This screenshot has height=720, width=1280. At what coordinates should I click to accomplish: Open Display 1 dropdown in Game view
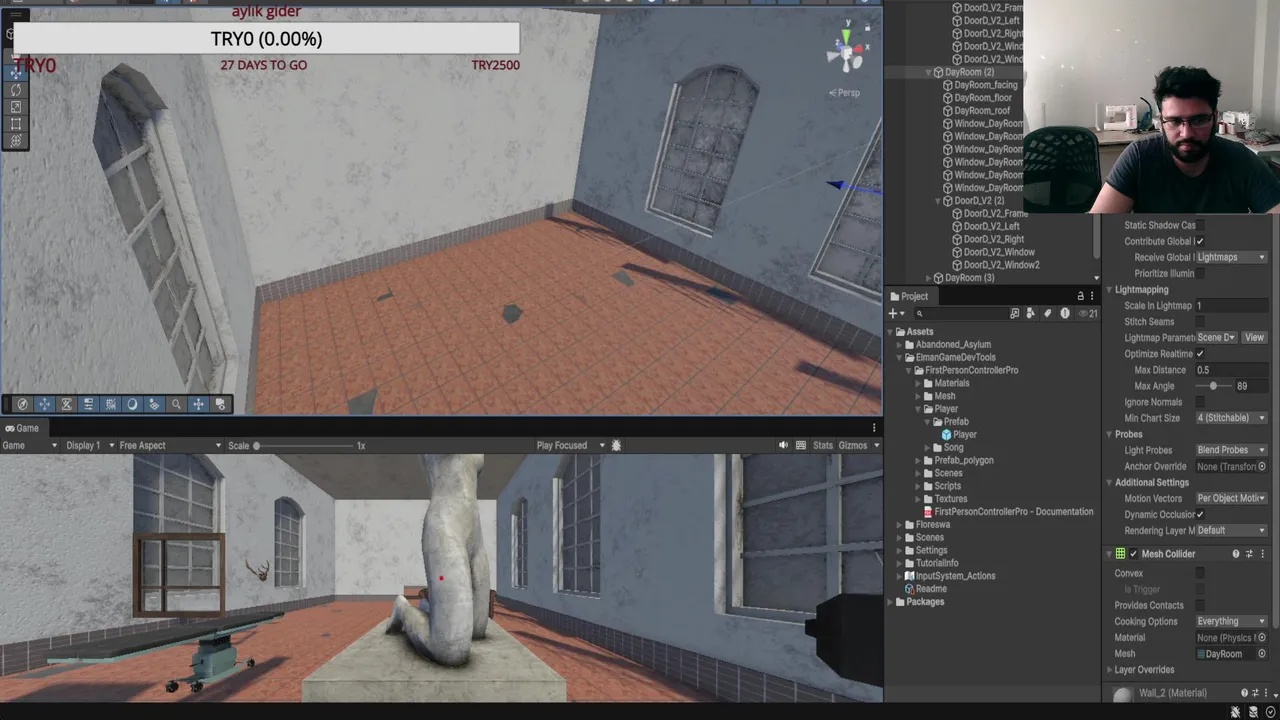pos(88,445)
